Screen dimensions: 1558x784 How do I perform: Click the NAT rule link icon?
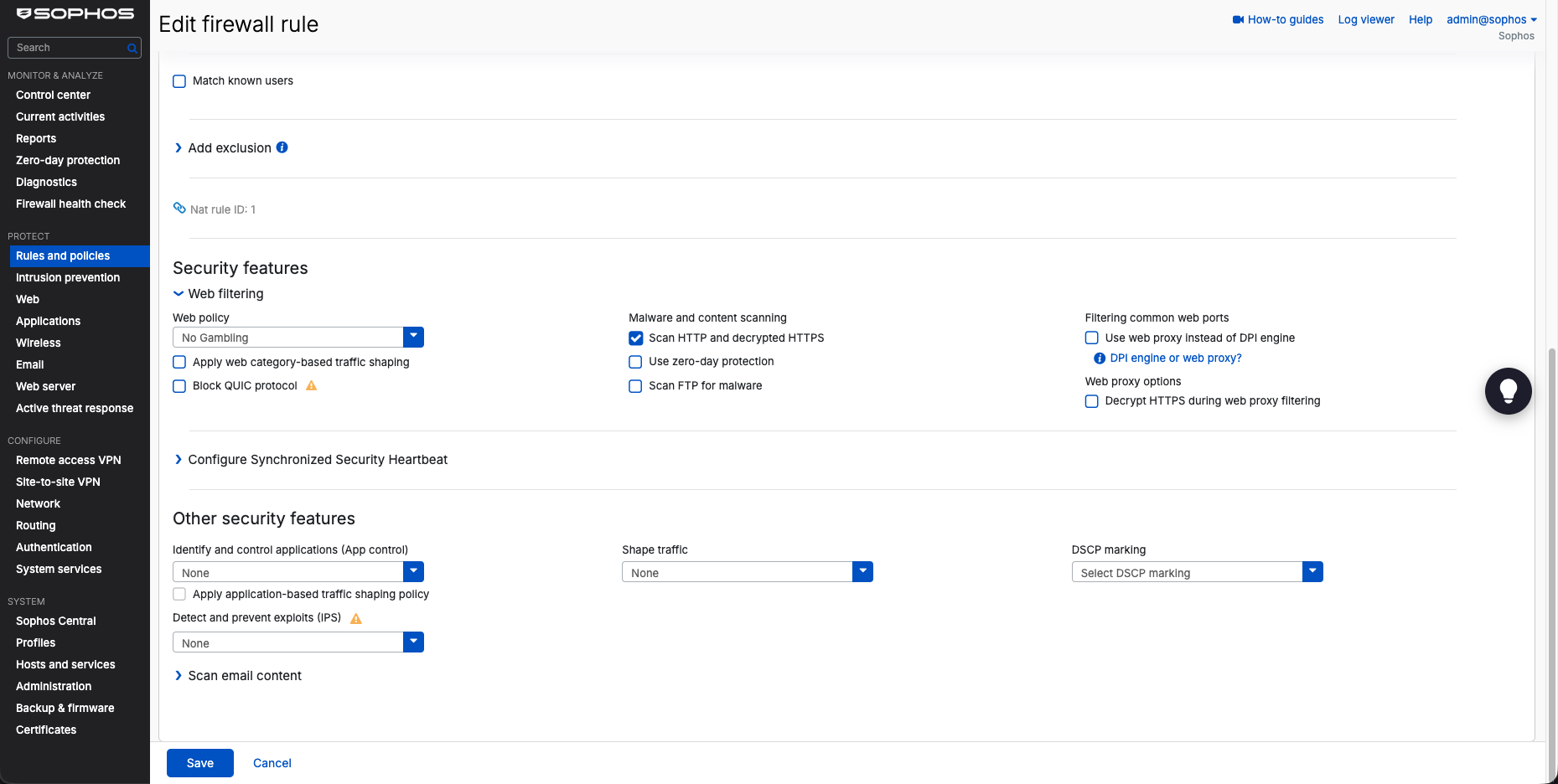tap(179, 208)
